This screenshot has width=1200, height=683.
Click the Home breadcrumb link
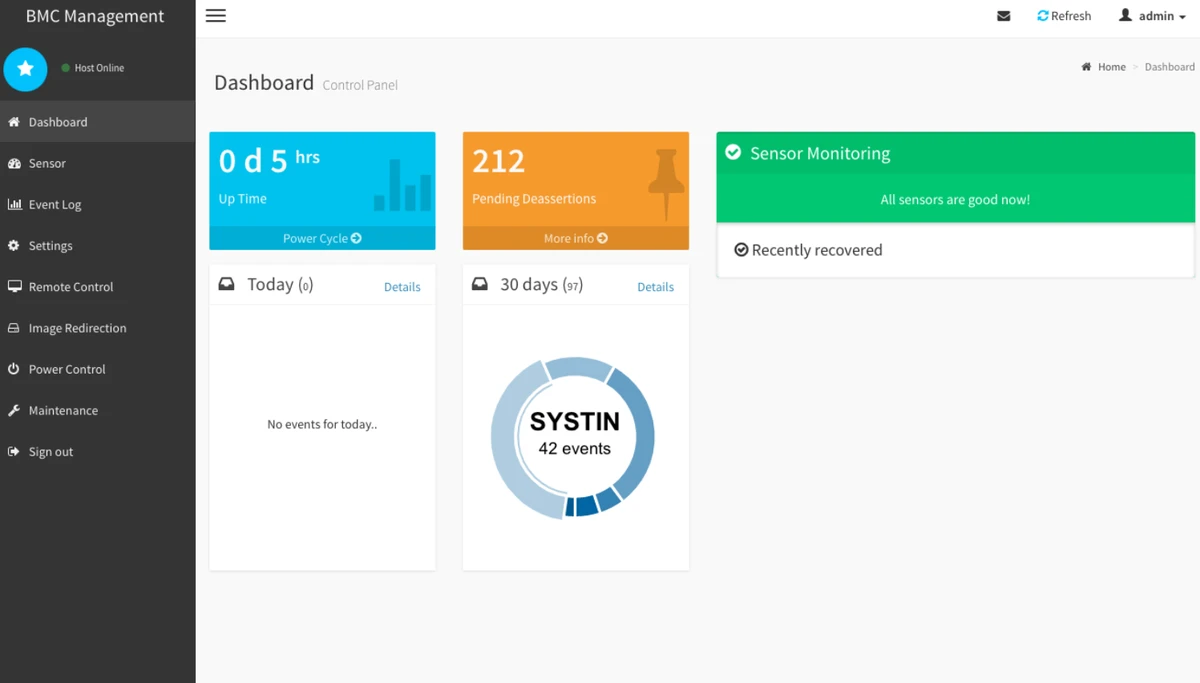1111,67
